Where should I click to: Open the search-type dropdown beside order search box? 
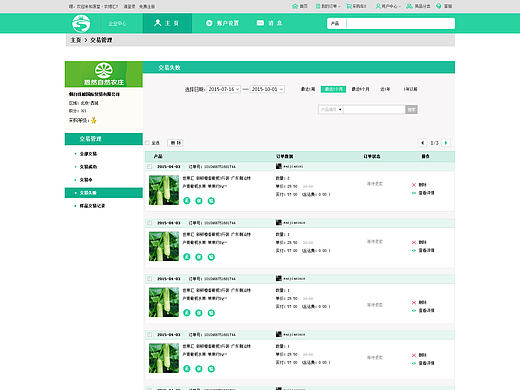tap(331, 109)
